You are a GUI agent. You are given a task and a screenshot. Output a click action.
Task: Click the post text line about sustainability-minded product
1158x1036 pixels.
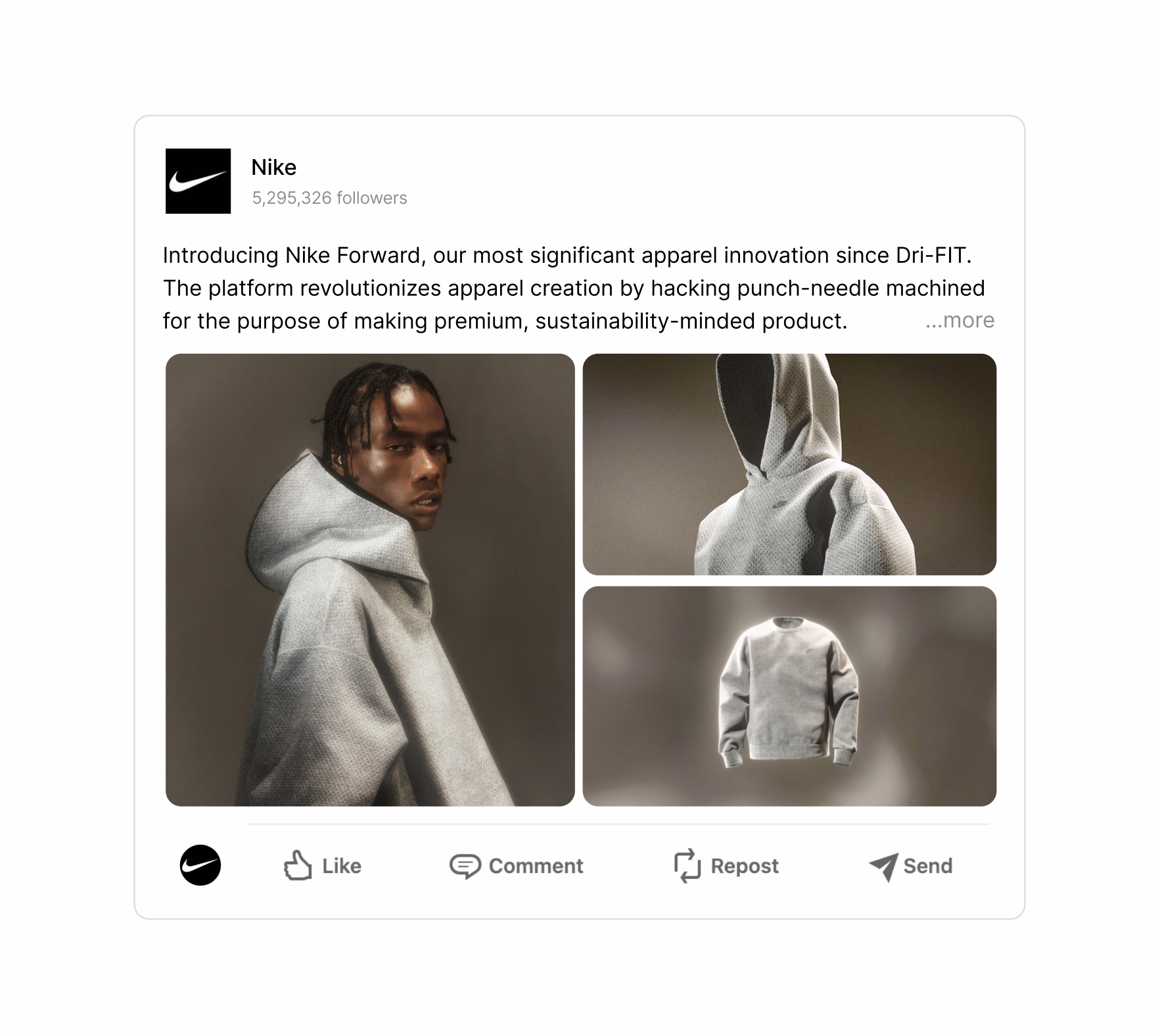(x=505, y=321)
